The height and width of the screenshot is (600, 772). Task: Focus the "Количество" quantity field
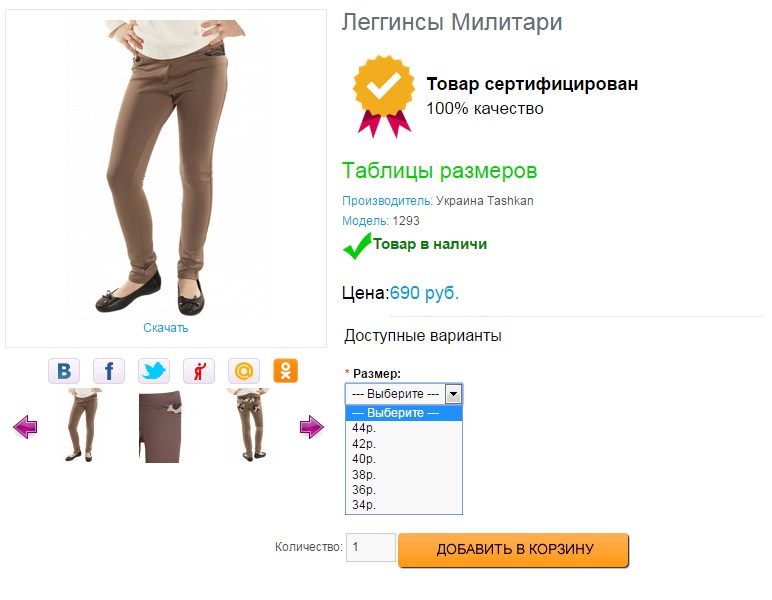pyautogui.click(x=370, y=548)
